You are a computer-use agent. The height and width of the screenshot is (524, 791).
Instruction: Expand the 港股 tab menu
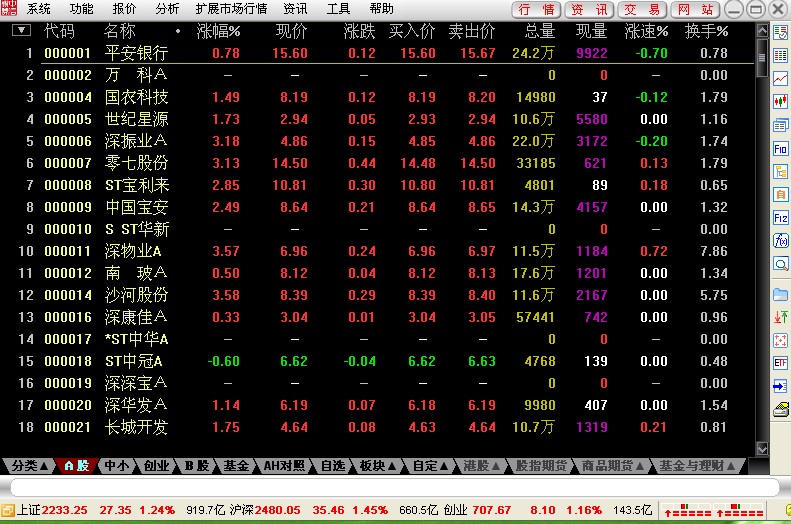tap(482, 466)
